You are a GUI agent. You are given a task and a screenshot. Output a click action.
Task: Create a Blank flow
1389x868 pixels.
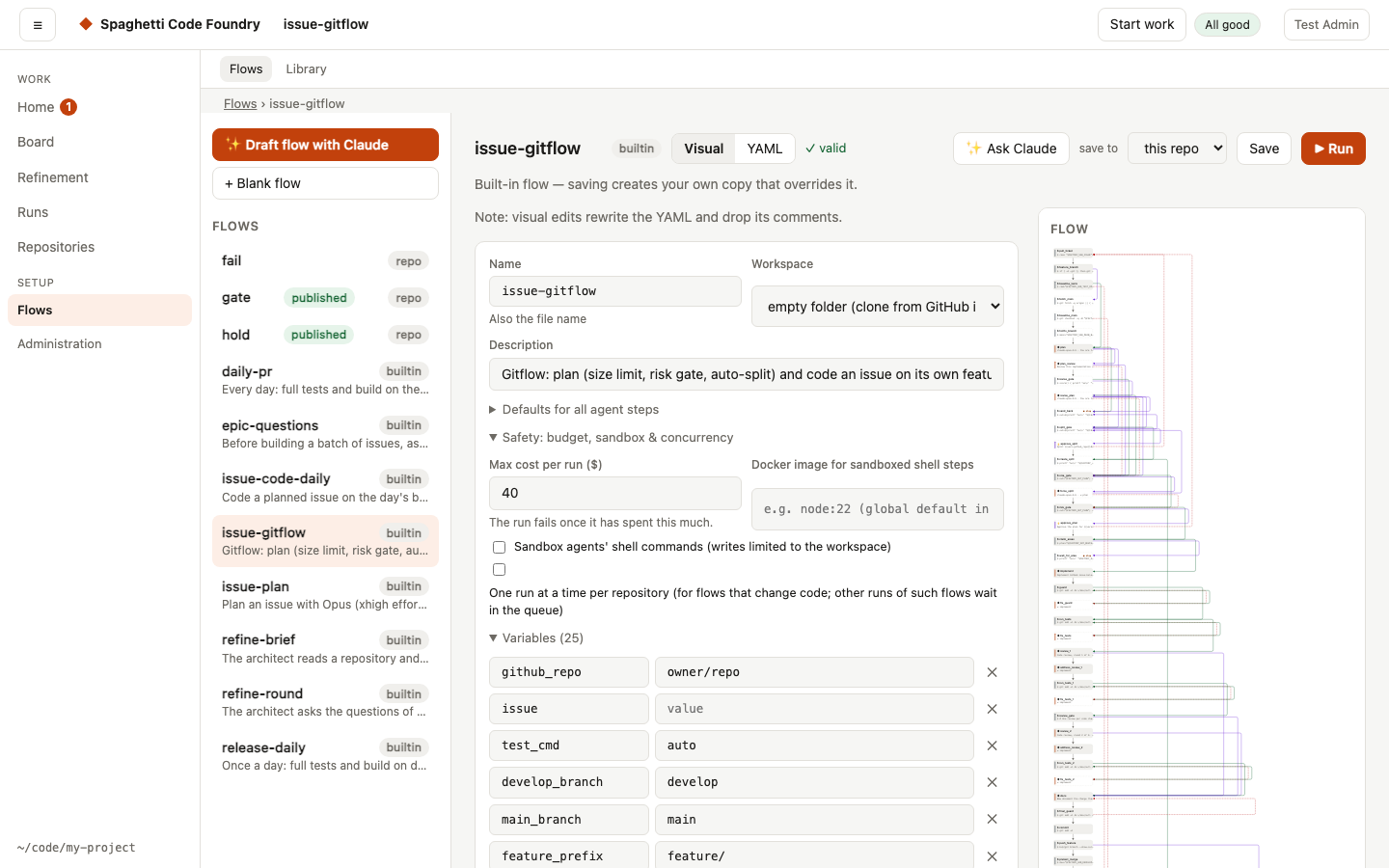tap(325, 183)
